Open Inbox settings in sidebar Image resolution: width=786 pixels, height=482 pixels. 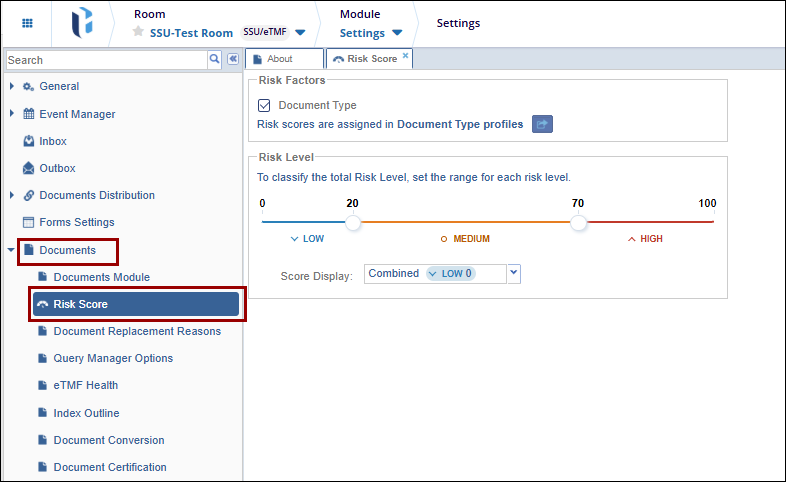point(52,141)
